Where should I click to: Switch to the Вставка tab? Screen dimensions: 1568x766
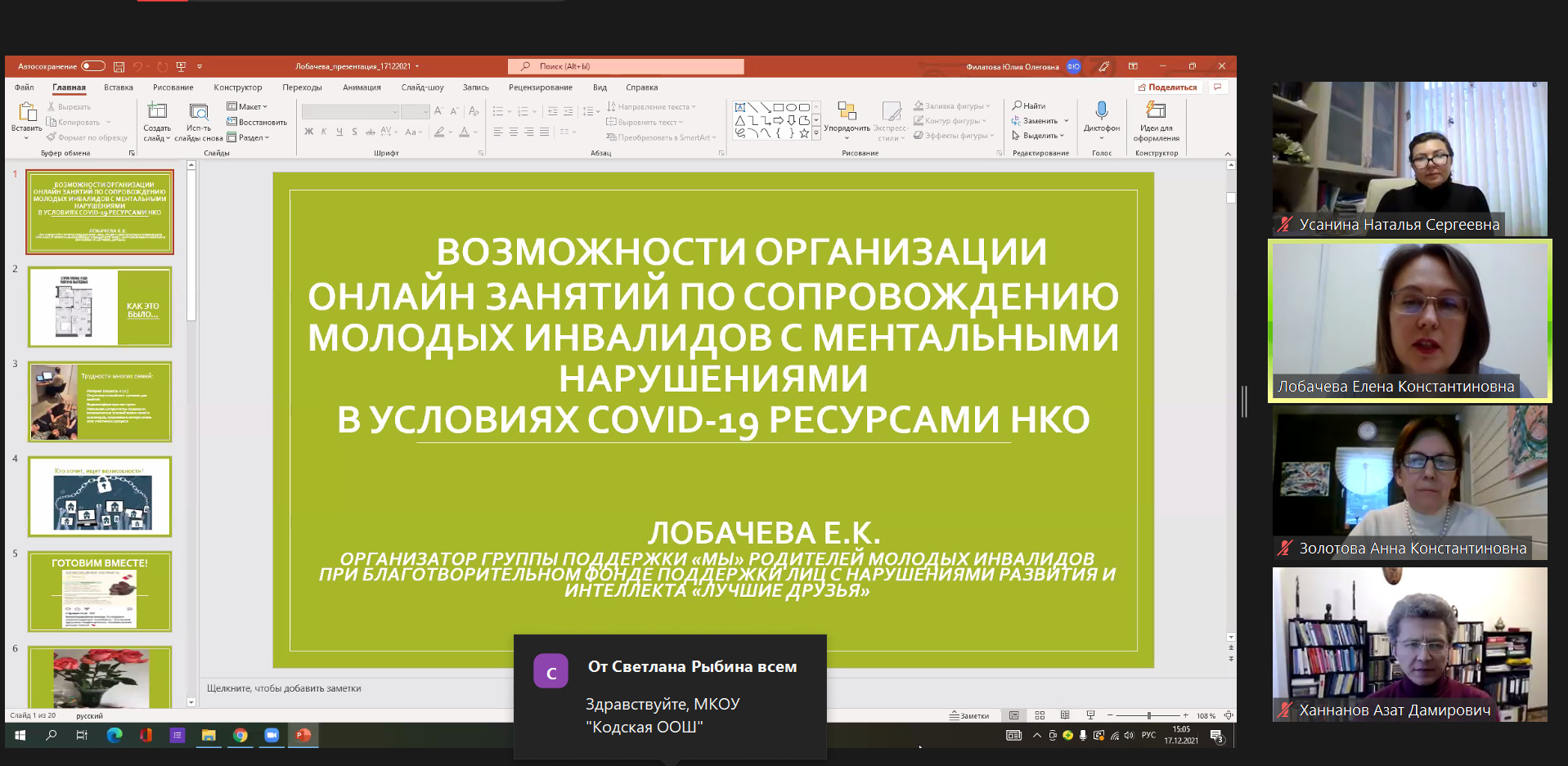[119, 87]
